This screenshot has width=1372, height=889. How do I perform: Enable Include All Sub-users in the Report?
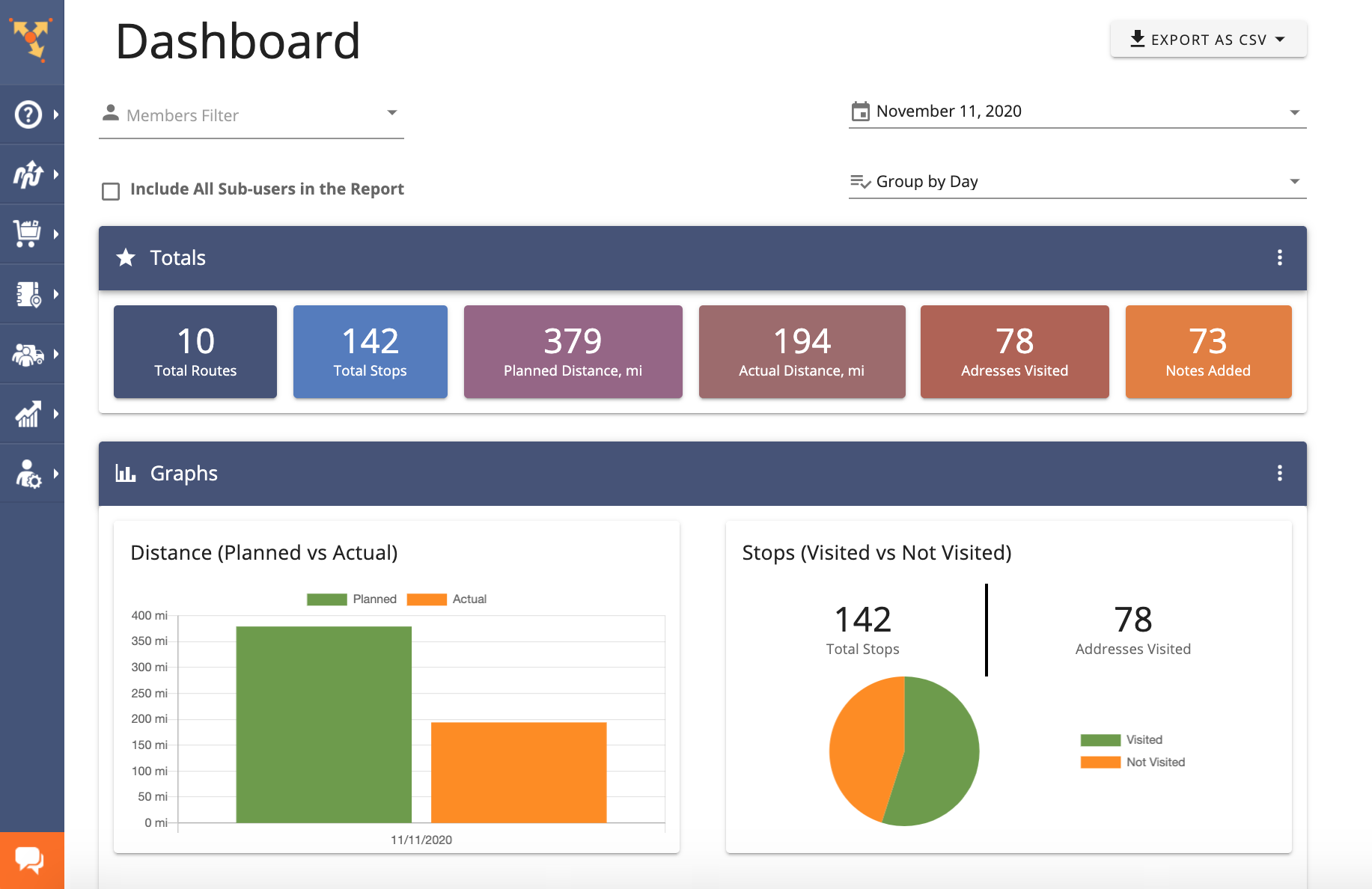(x=111, y=192)
